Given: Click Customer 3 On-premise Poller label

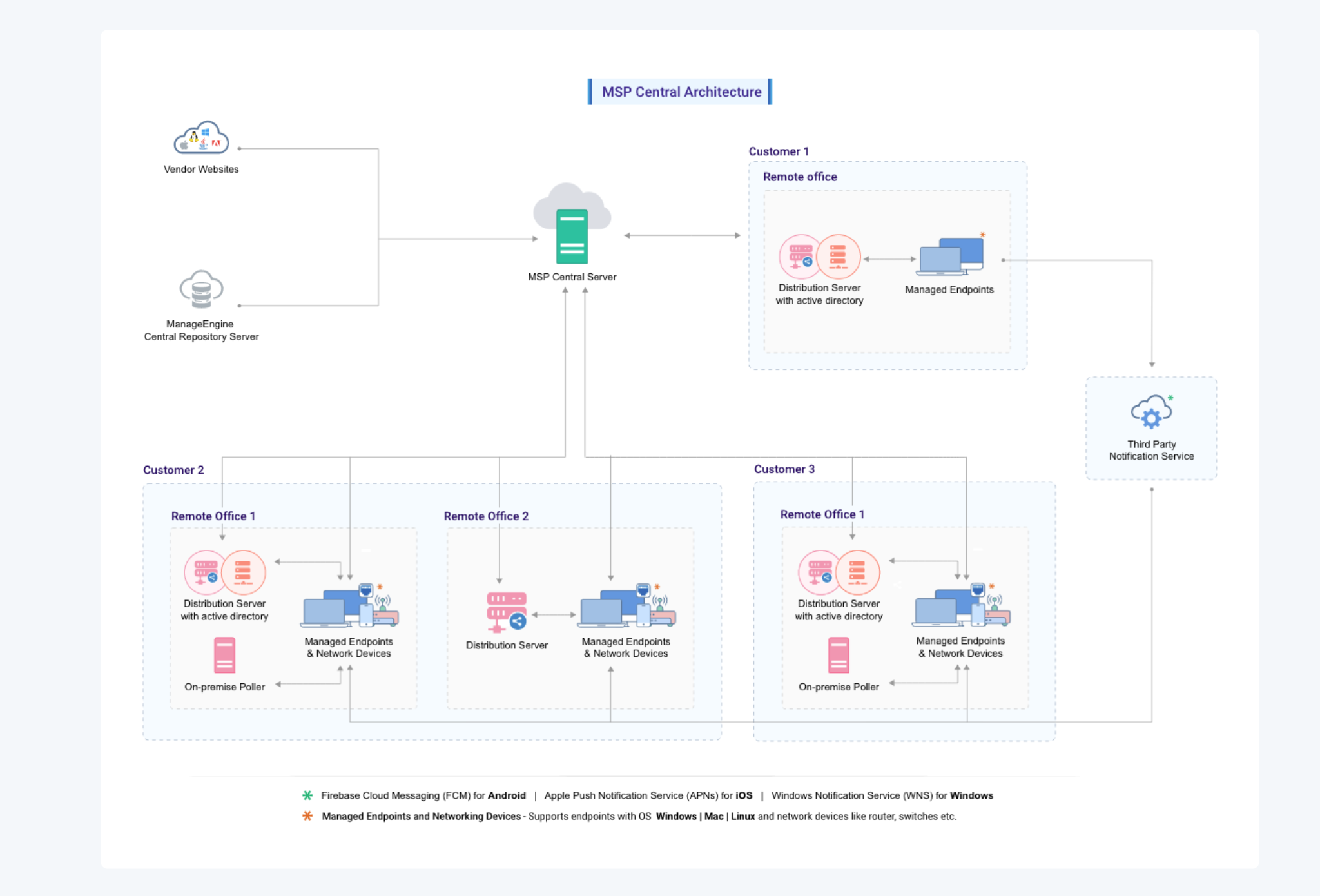Looking at the screenshot, I should [x=839, y=687].
